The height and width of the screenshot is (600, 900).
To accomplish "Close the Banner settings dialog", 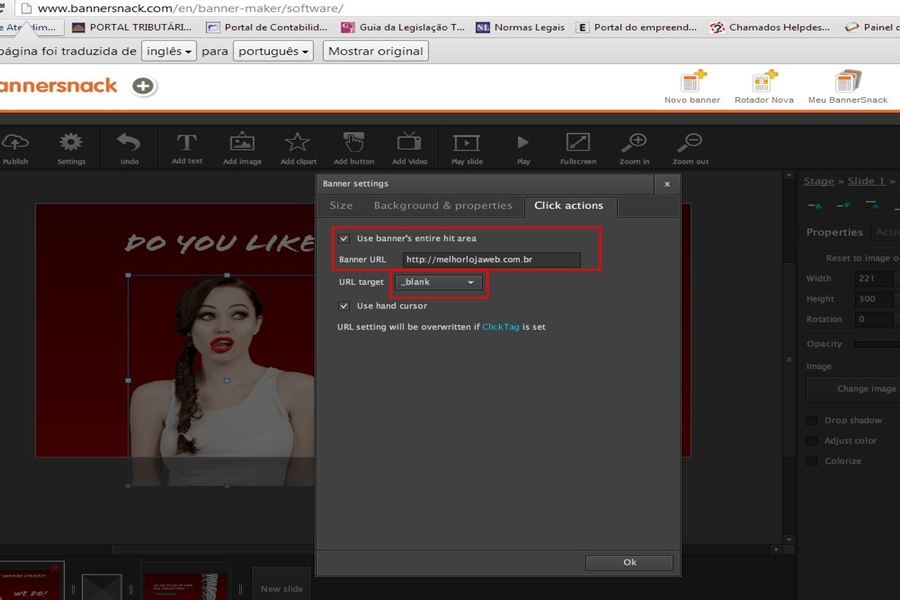I will pos(667,184).
